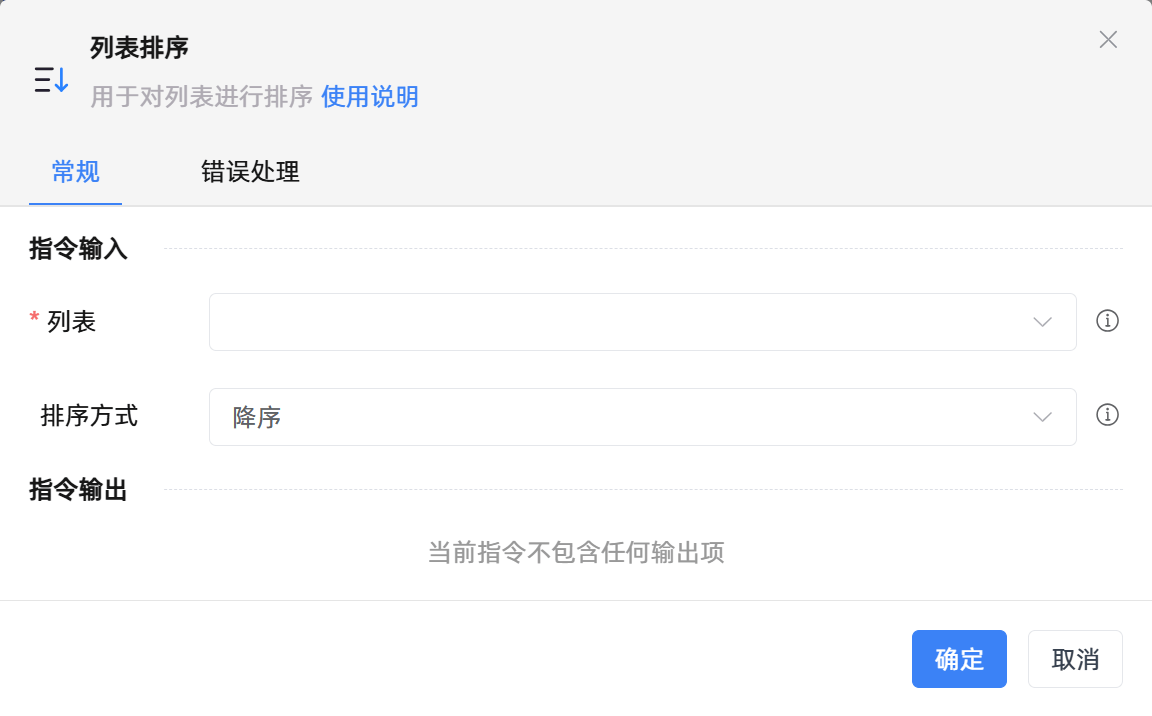
Task: Switch to the 错误处理 tab
Action: tap(250, 172)
